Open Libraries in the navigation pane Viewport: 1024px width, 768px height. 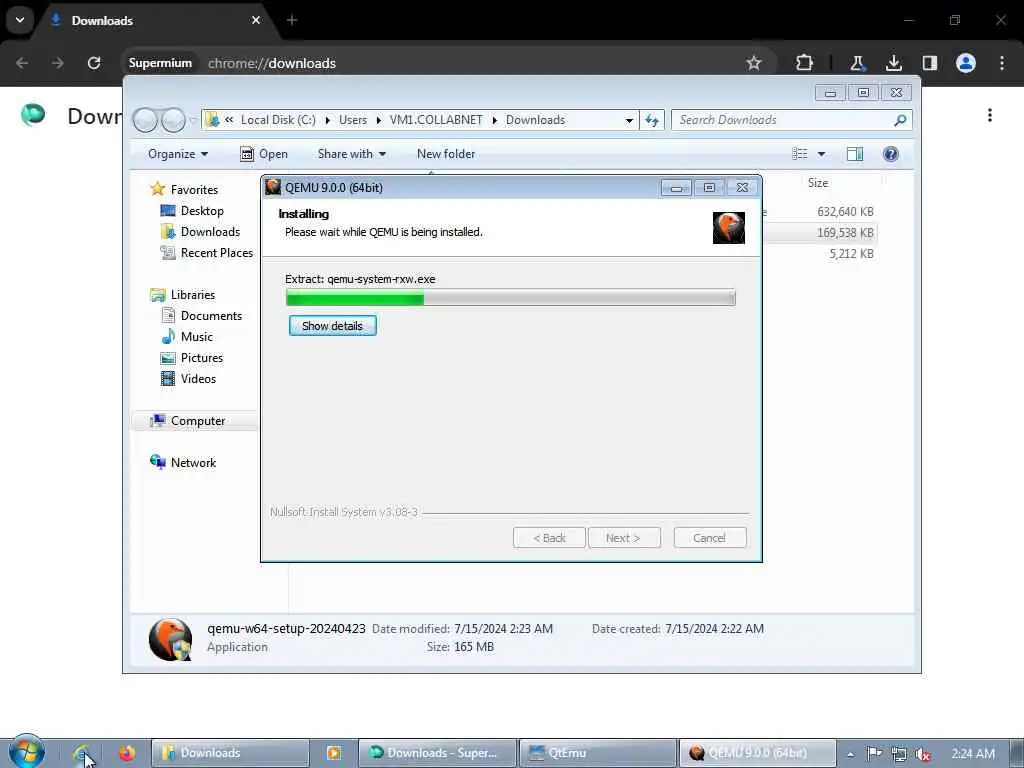(193, 295)
